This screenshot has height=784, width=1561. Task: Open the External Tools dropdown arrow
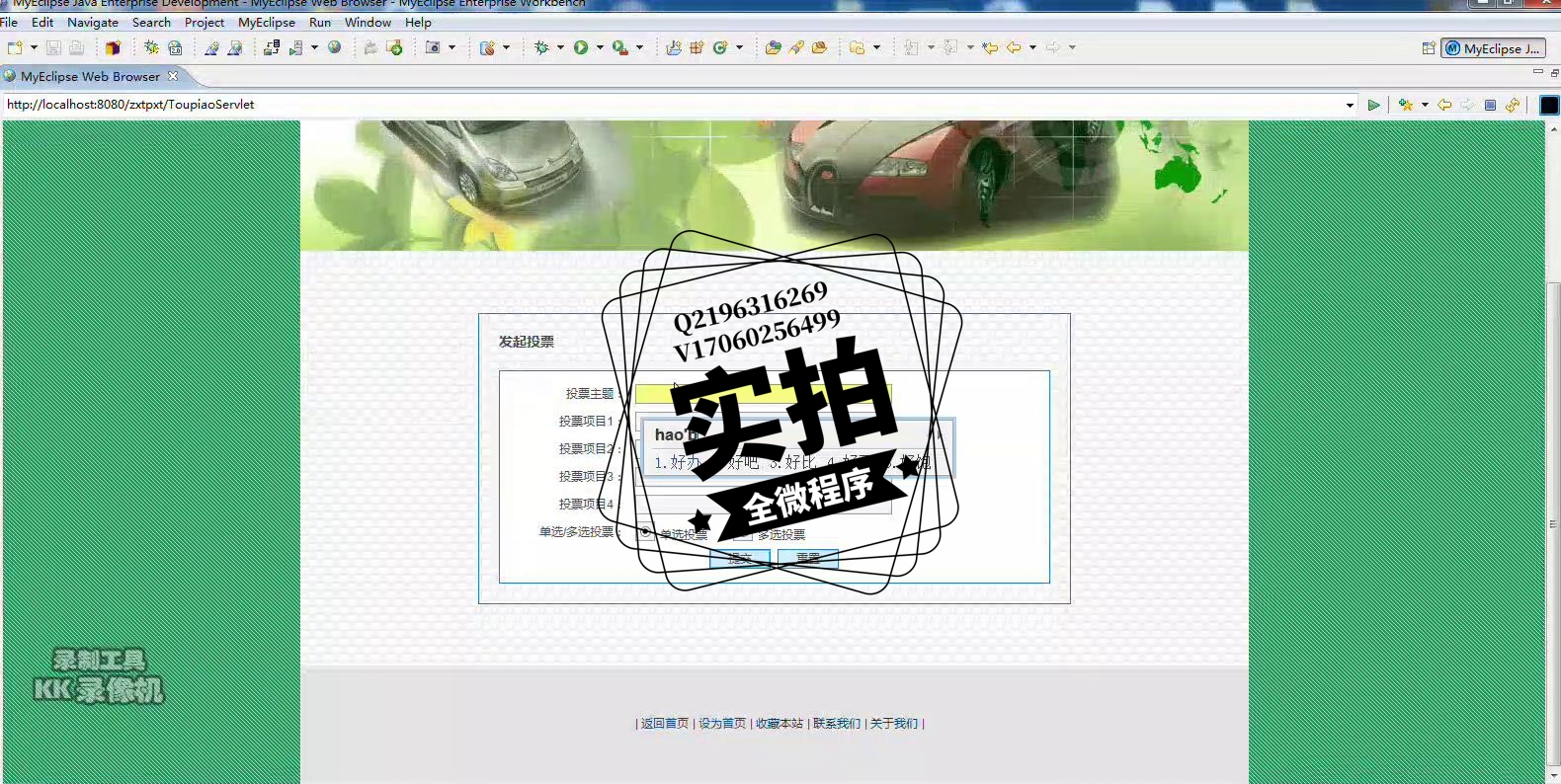[639, 47]
